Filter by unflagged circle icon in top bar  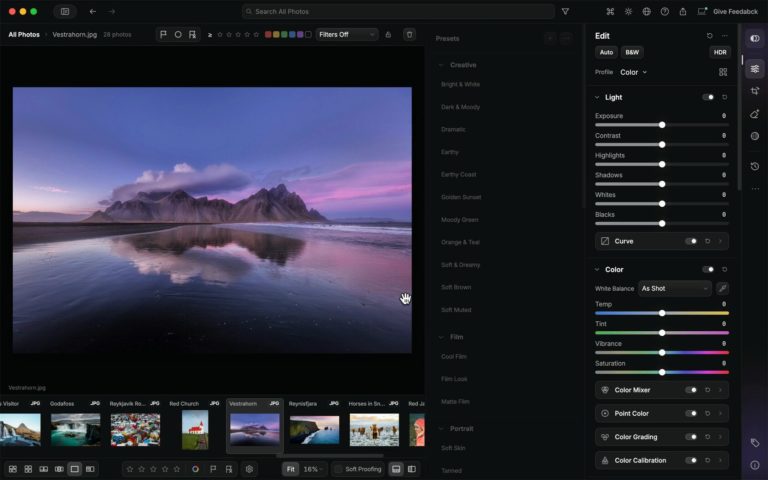178,34
